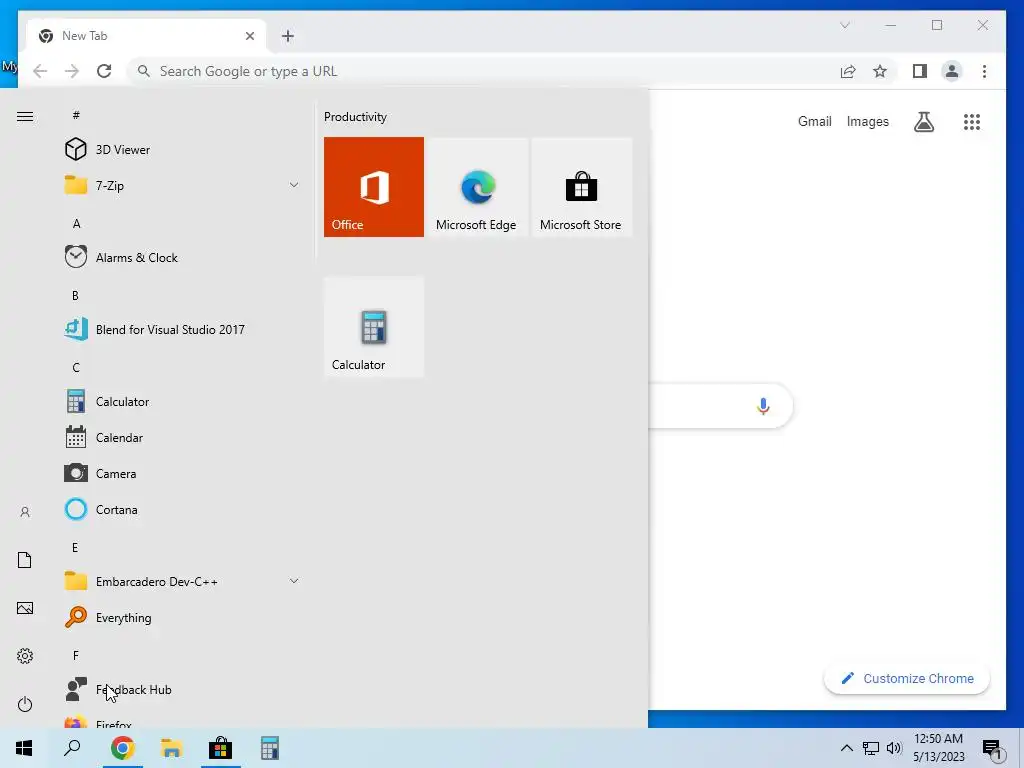Open taskbar Search magnifier
1024x768 pixels.
click(72, 748)
